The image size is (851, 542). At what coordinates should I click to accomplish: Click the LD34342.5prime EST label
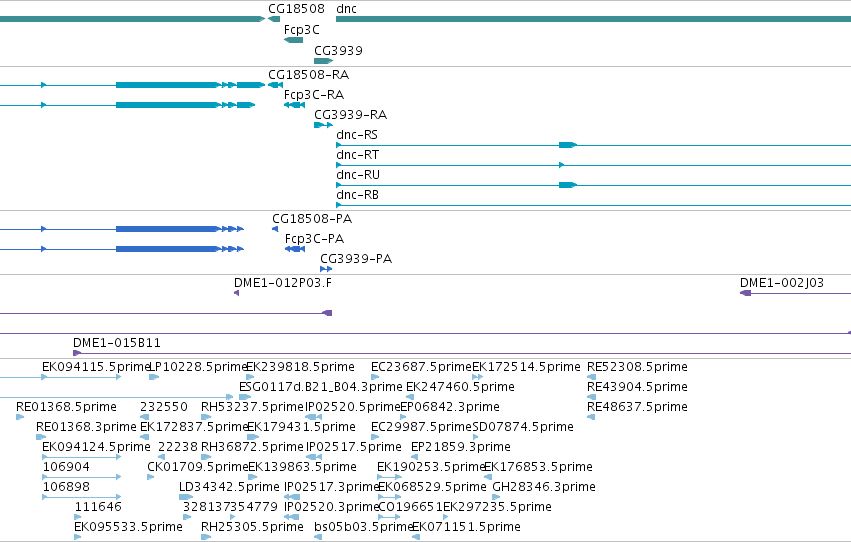coord(230,488)
